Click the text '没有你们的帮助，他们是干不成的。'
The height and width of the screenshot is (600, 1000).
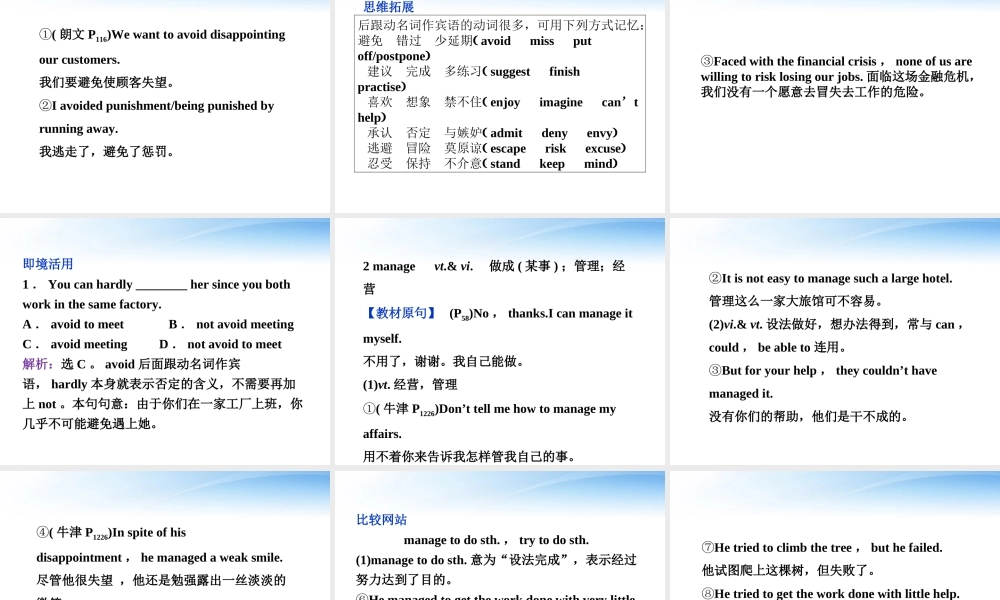click(x=809, y=416)
